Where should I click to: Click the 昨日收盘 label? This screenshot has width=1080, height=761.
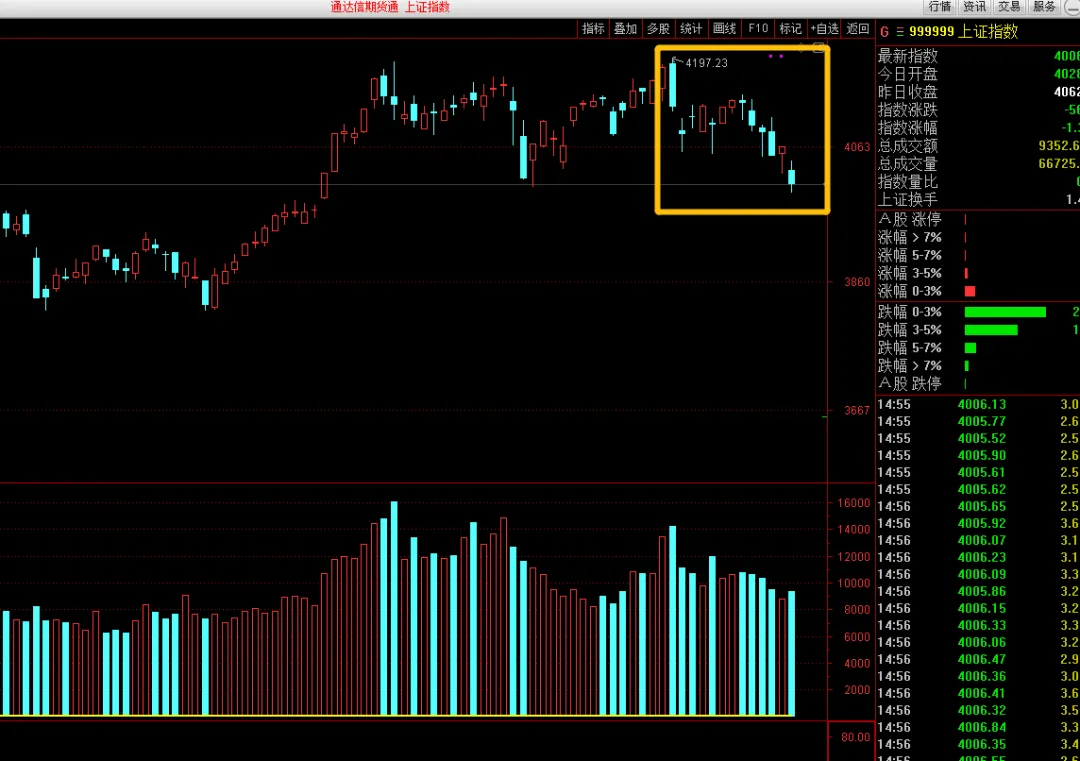coord(907,92)
